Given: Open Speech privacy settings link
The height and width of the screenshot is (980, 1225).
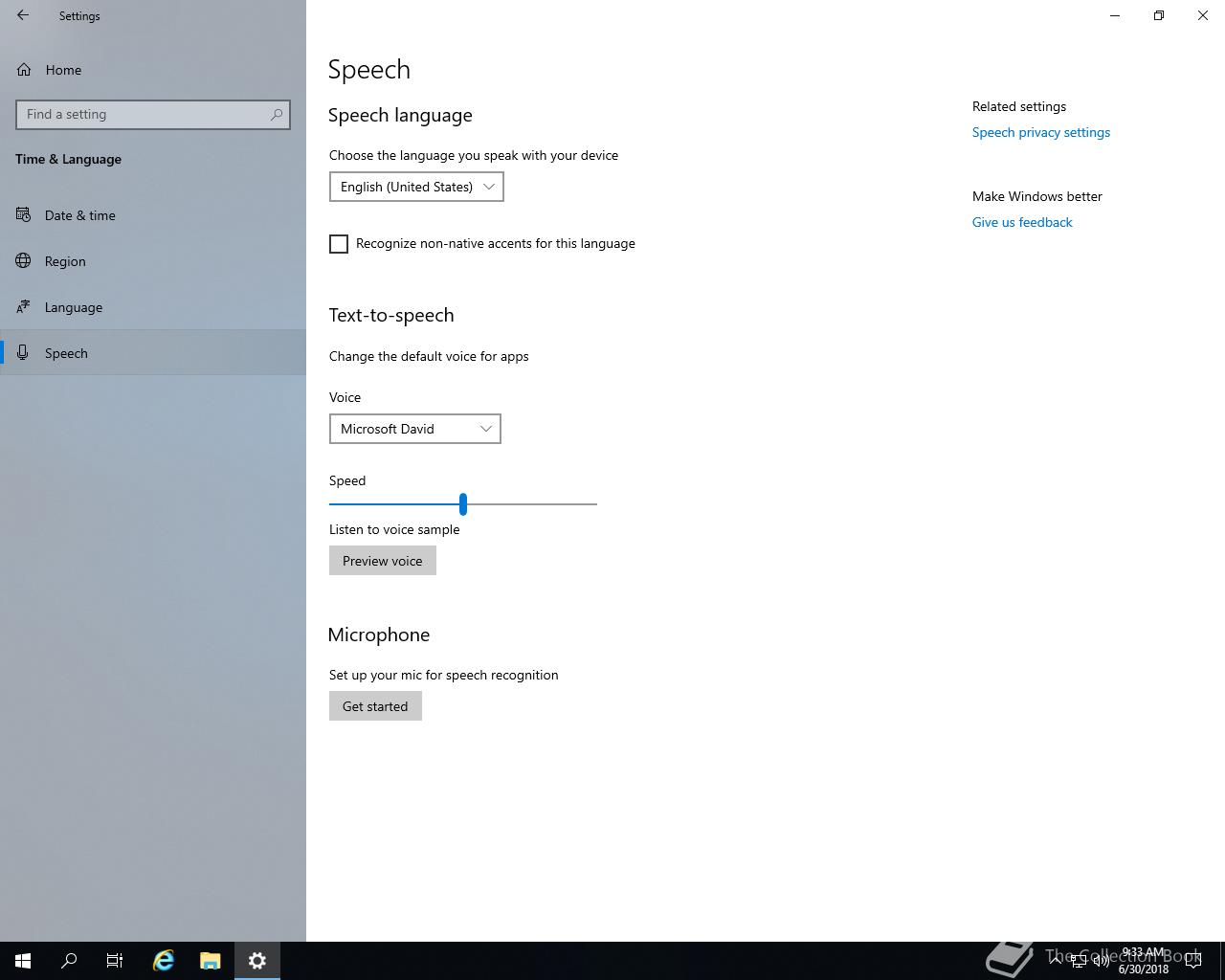Looking at the screenshot, I should pyautogui.click(x=1041, y=132).
